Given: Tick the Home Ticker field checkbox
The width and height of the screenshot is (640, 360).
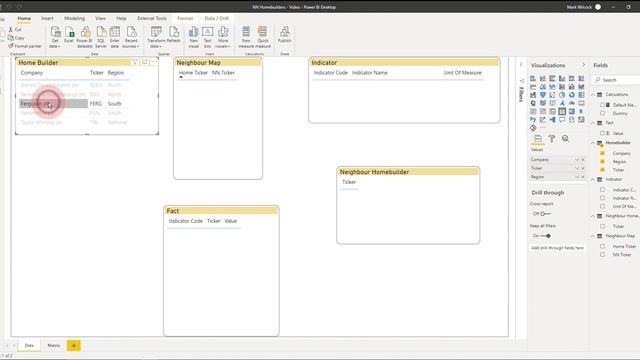Looking at the screenshot, I should click(x=602, y=246).
